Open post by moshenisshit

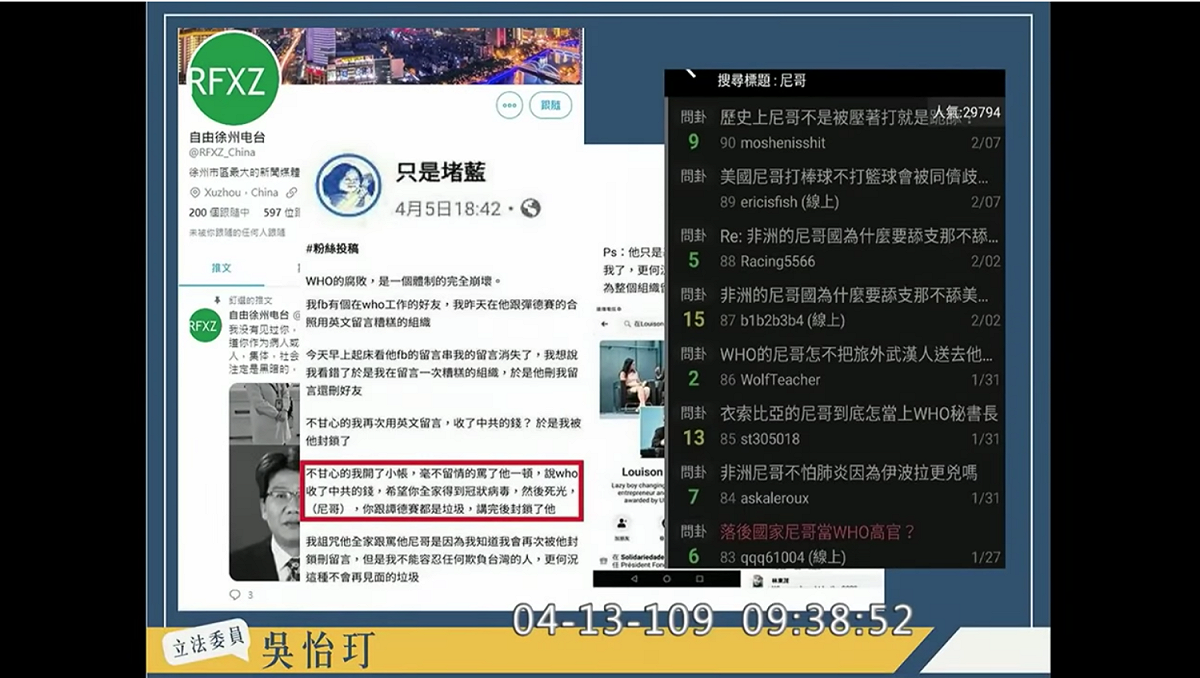click(x=835, y=130)
